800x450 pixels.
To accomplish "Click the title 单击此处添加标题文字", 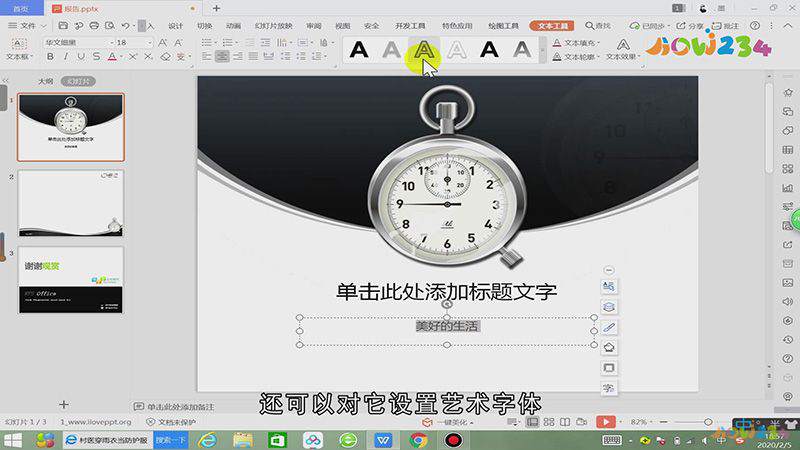I will [x=446, y=292].
